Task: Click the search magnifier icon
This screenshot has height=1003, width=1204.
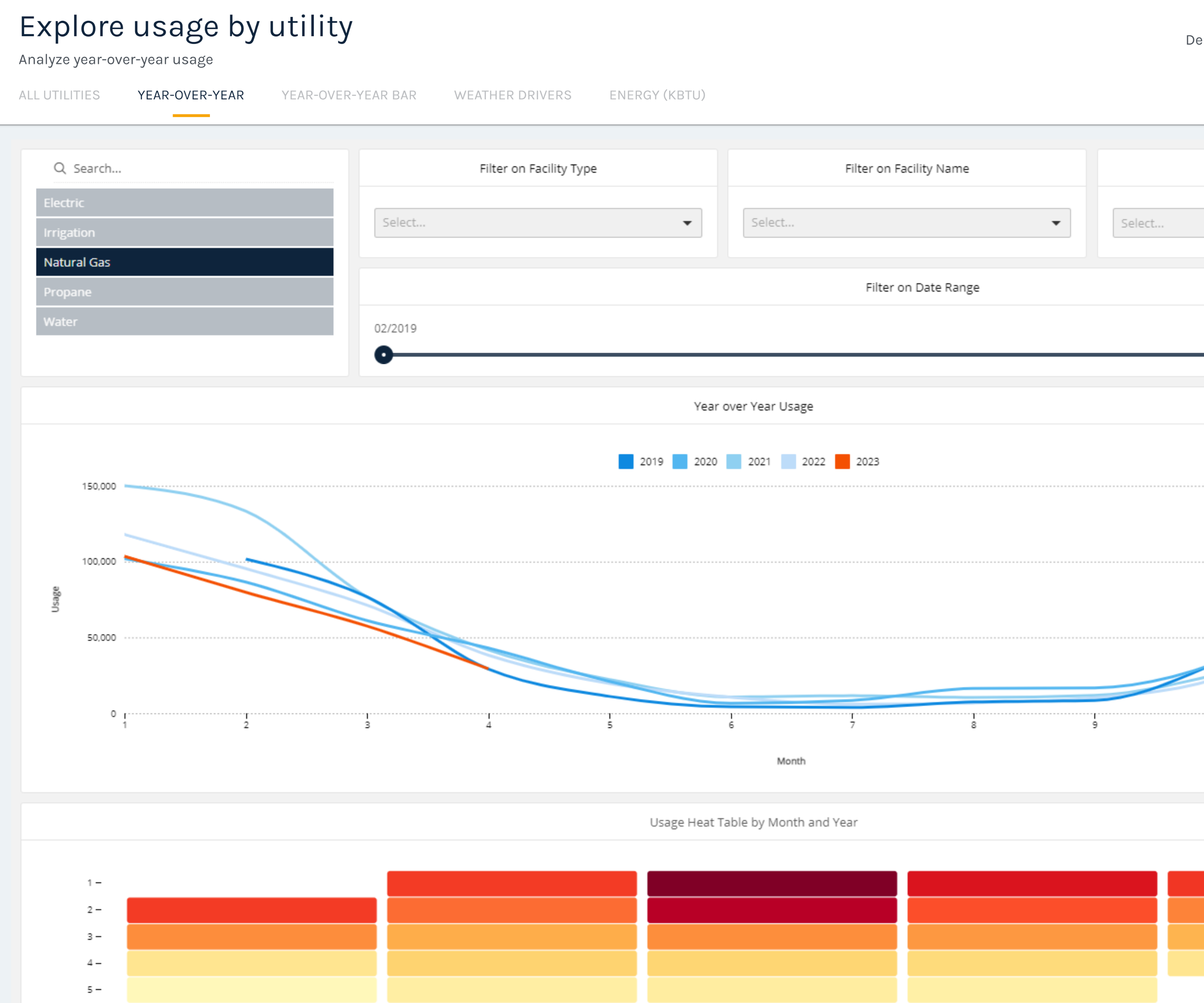Action: [x=60, y=168]
